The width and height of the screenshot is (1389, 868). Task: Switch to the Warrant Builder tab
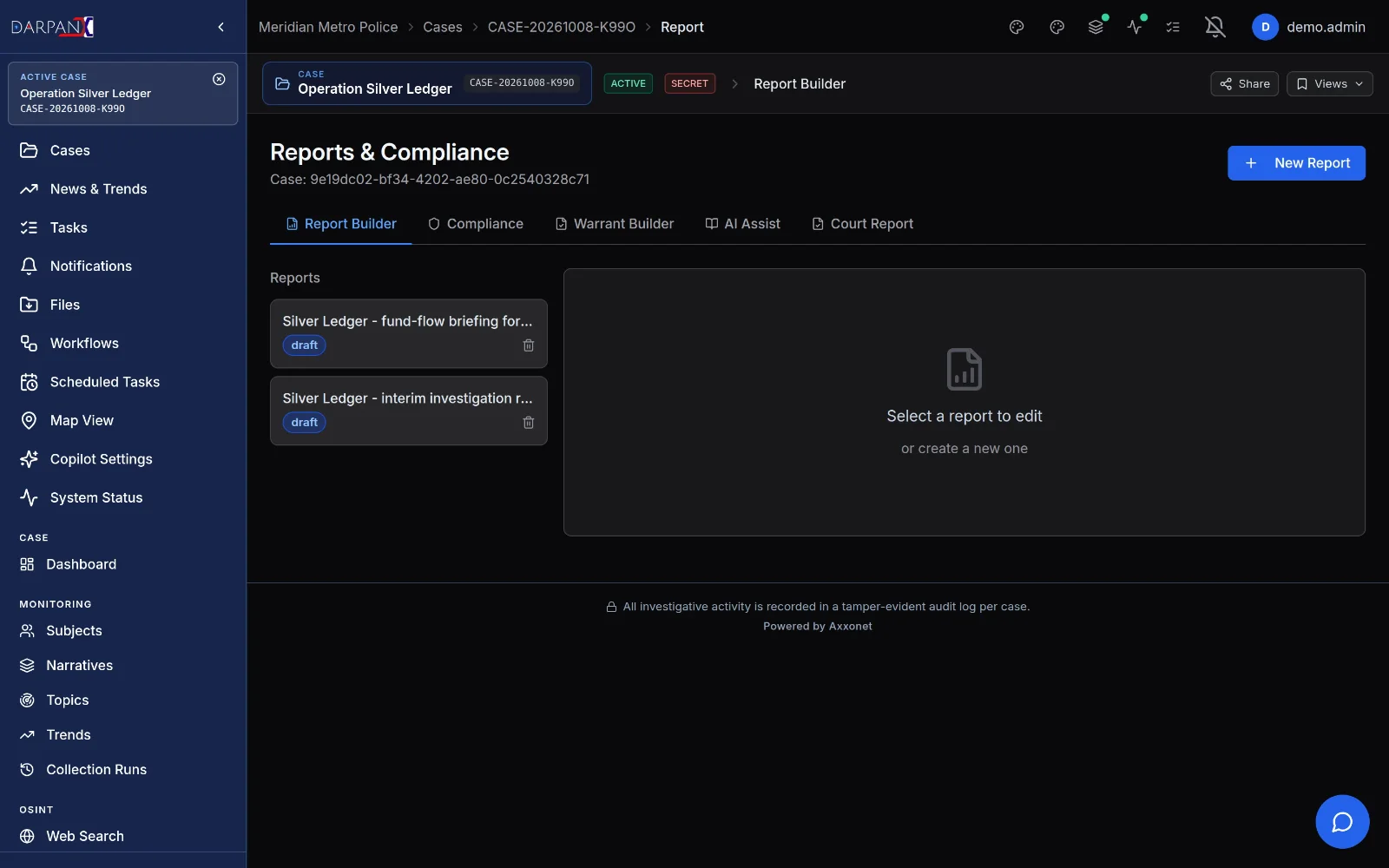click(615, 224)
